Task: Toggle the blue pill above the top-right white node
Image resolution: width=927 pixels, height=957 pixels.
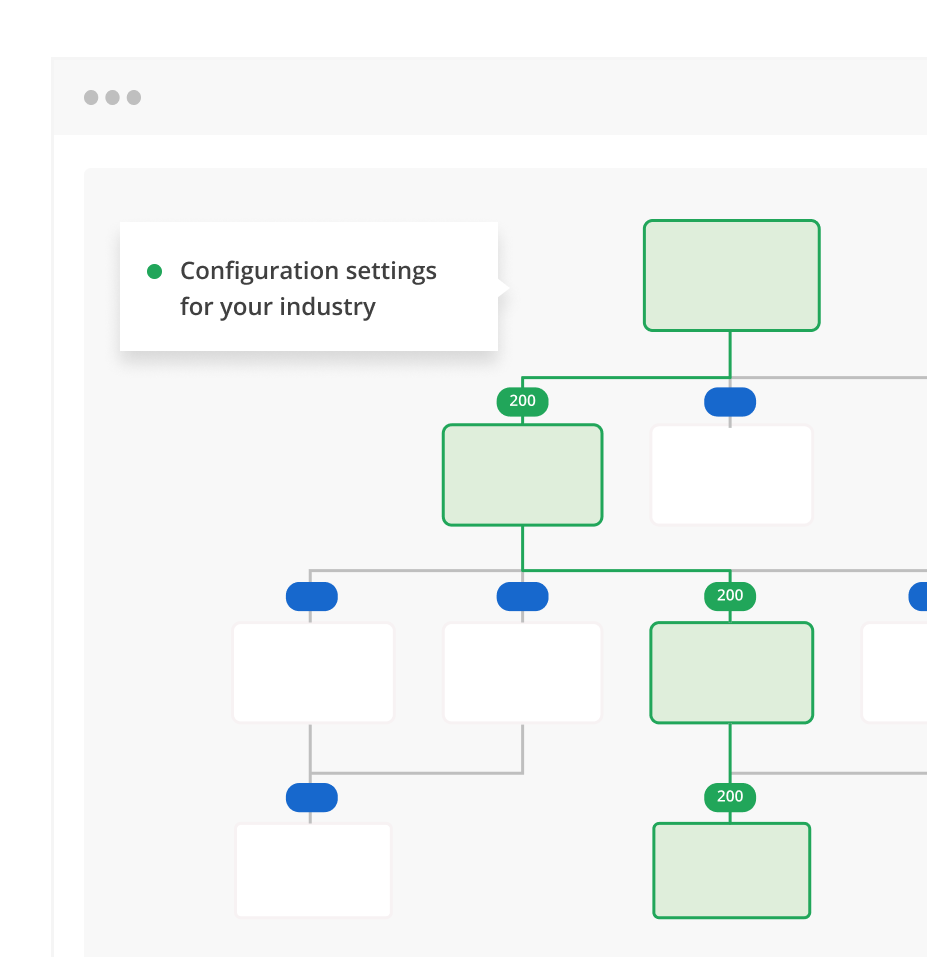Action: pos(731,401)
